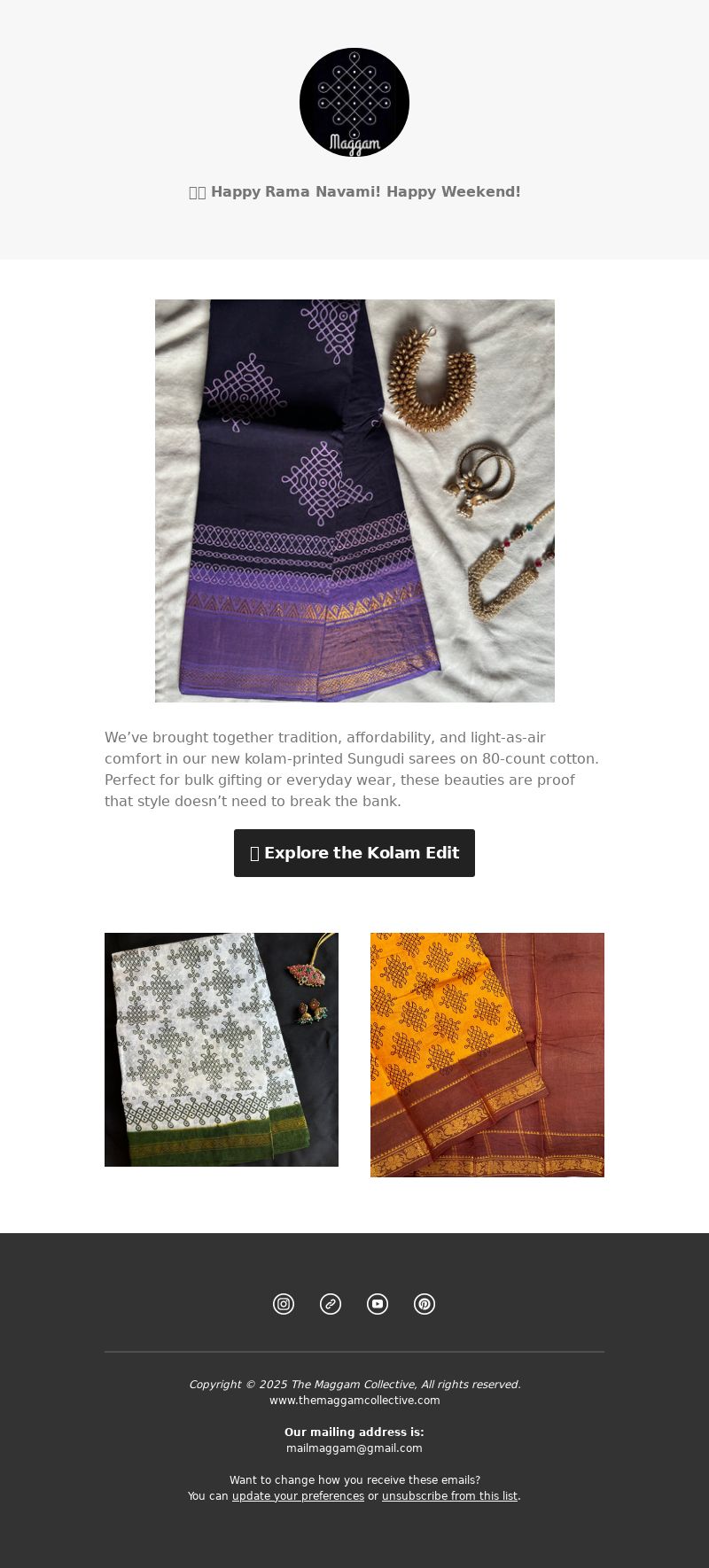Follow the www.themaggamcollective.com link
This screenshot has height=1568, width=709.
click(354, 1401)
